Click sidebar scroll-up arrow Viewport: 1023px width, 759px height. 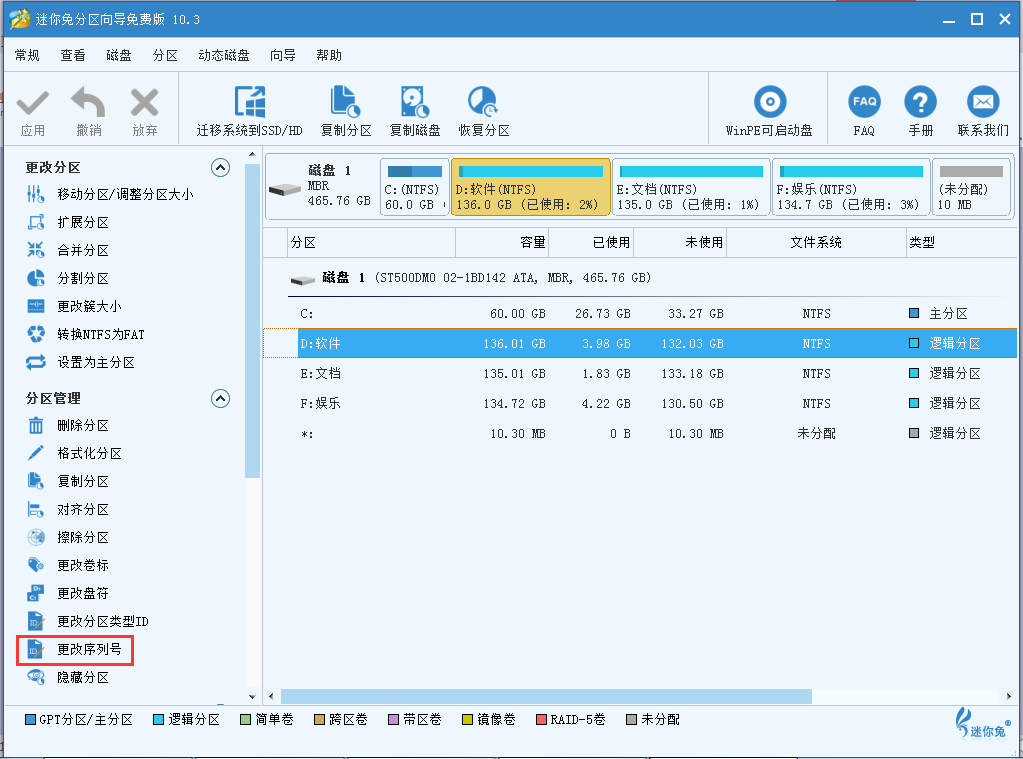tap(252, 155)
